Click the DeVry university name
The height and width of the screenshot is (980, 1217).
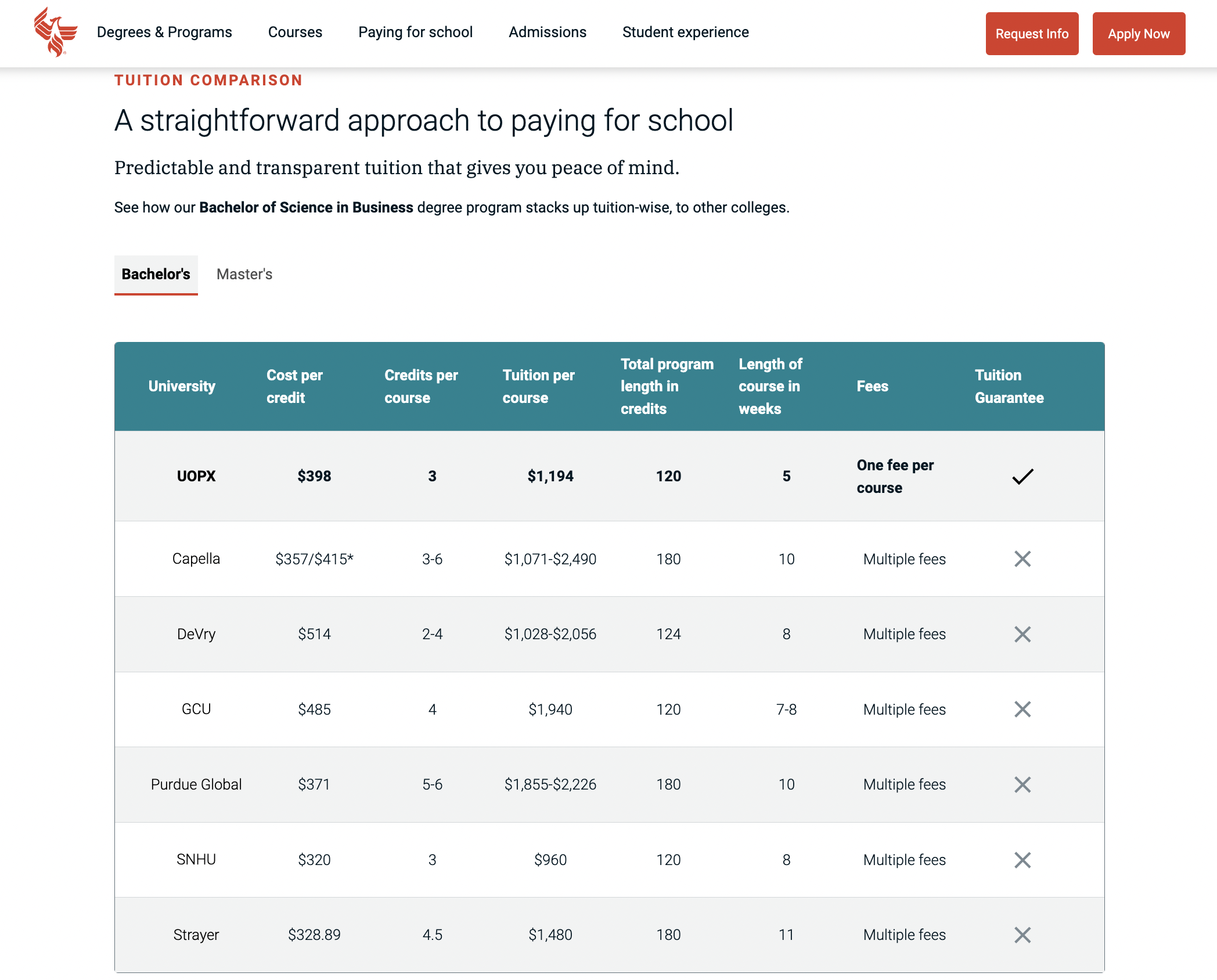(x=196, y=634)
